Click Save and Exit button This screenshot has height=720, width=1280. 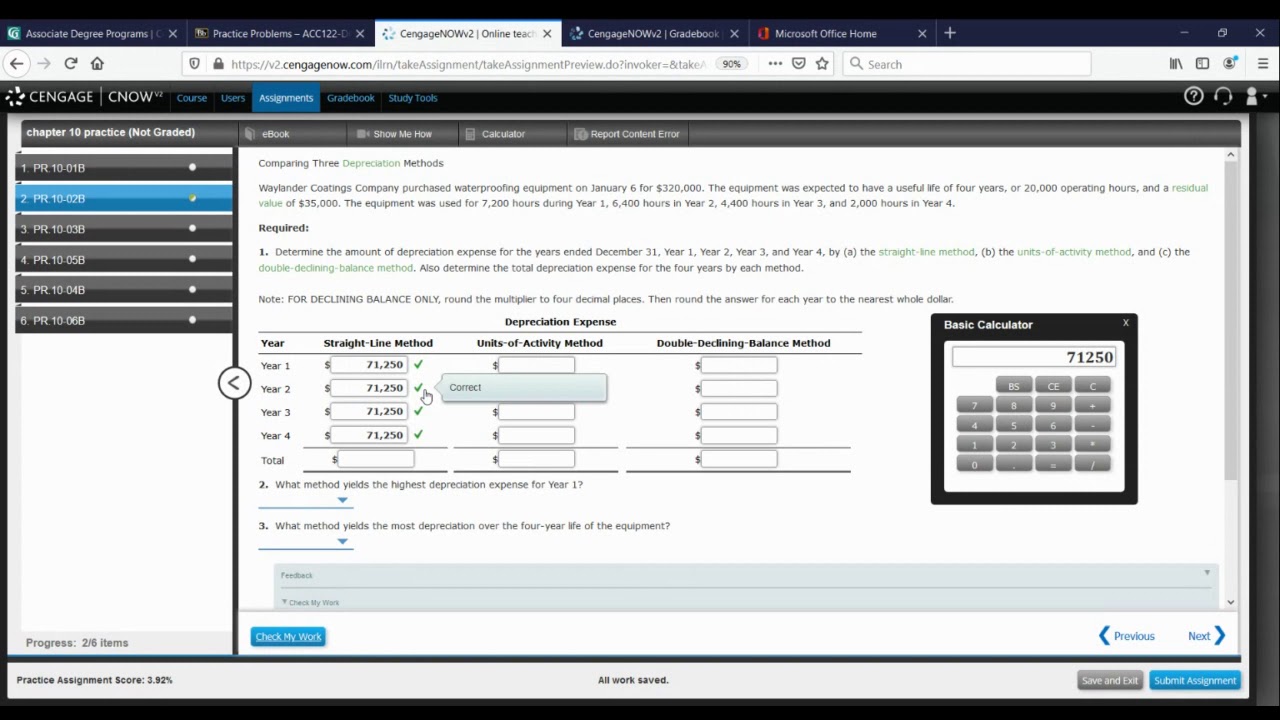point(1110,681)
